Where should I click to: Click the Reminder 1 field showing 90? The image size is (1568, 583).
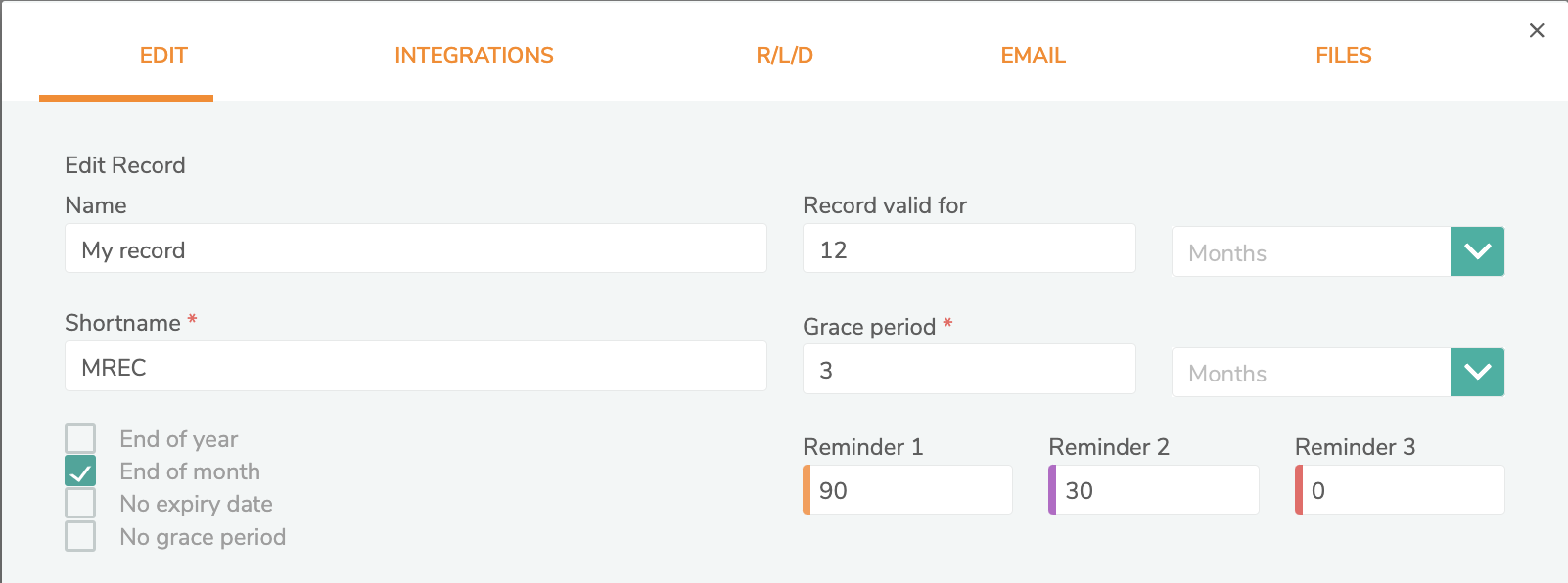click(910, 490)
